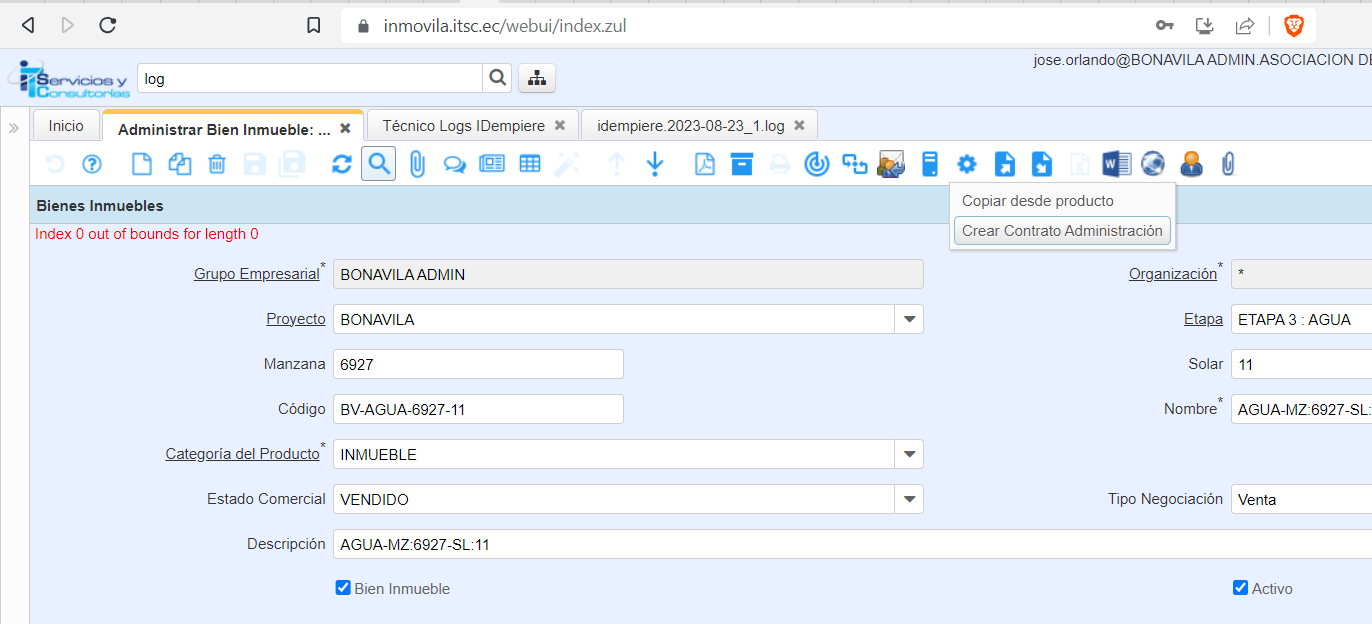Refresh the record with the circular arrows icon
Image resolution: width=1372 pixels, height=624 pixels.
(x=342, y=164)
